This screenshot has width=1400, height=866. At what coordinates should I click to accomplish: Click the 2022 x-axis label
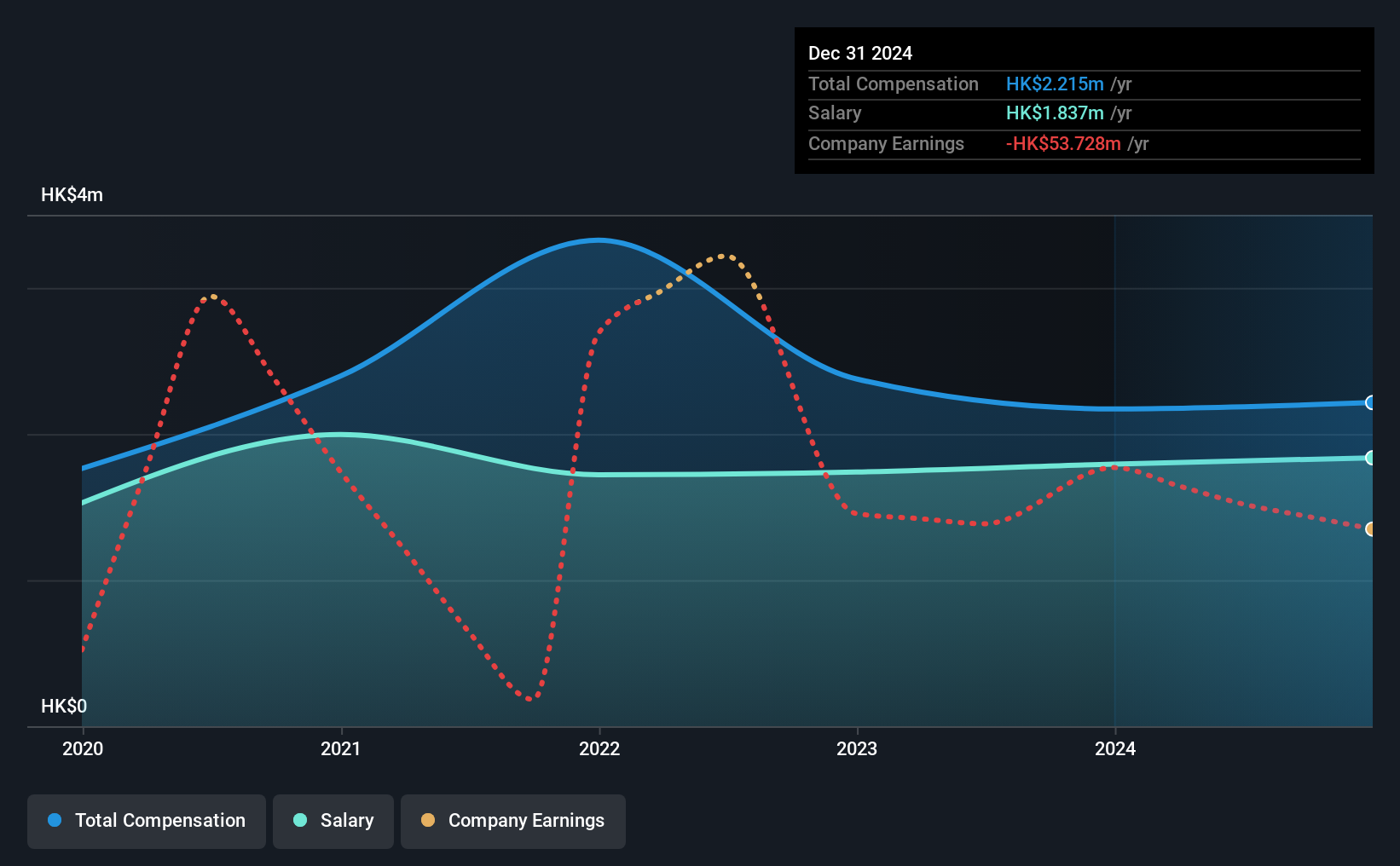coord(599,748)
